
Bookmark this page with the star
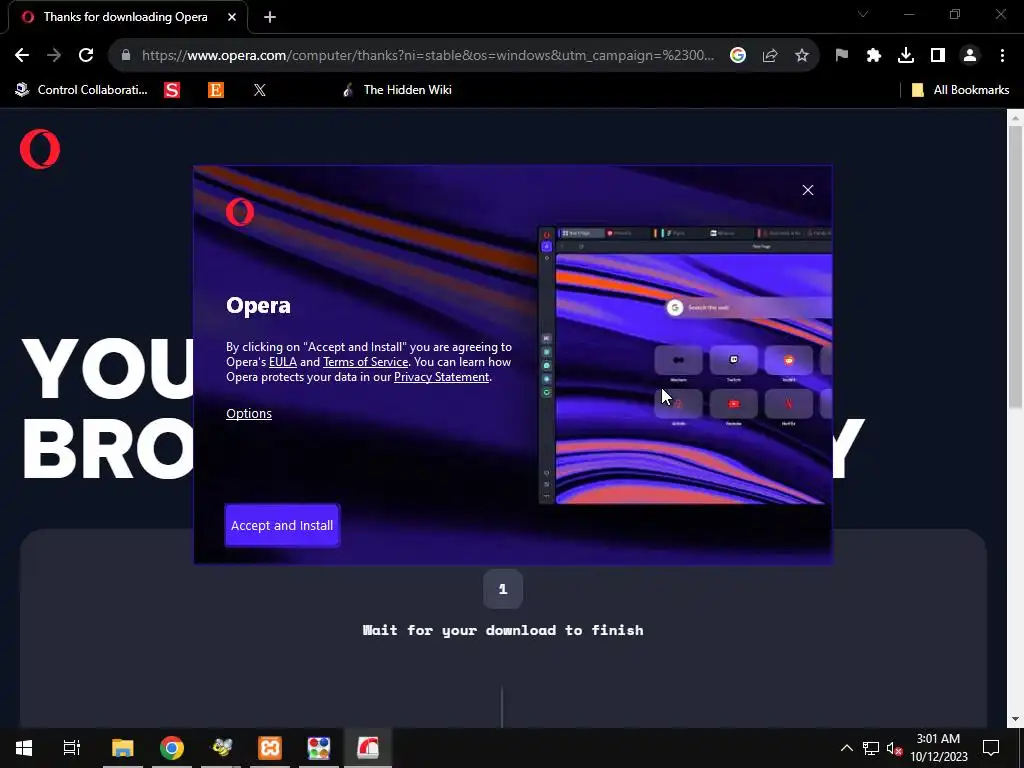tap(802, 56)
